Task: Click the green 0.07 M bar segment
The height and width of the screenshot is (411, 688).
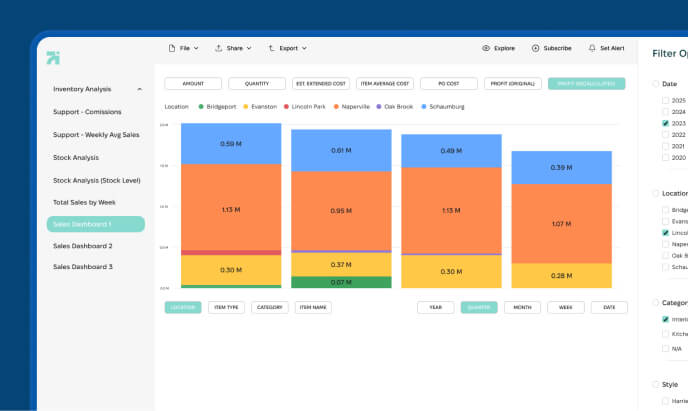Action: click(x=340, y=282)
